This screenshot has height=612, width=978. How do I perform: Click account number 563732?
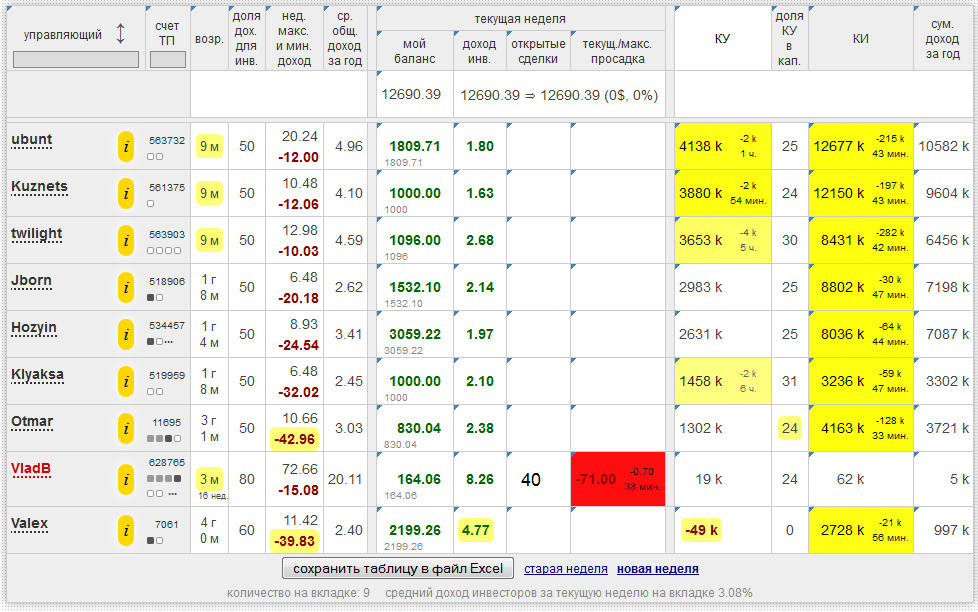coord(167,140)
